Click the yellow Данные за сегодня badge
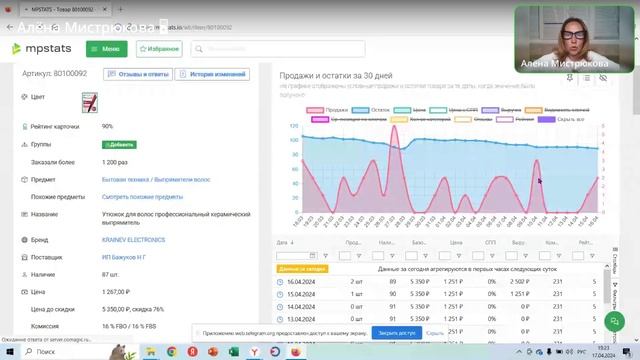The height and width of the screenshot is (360, 640). click(x=302, y=269)
